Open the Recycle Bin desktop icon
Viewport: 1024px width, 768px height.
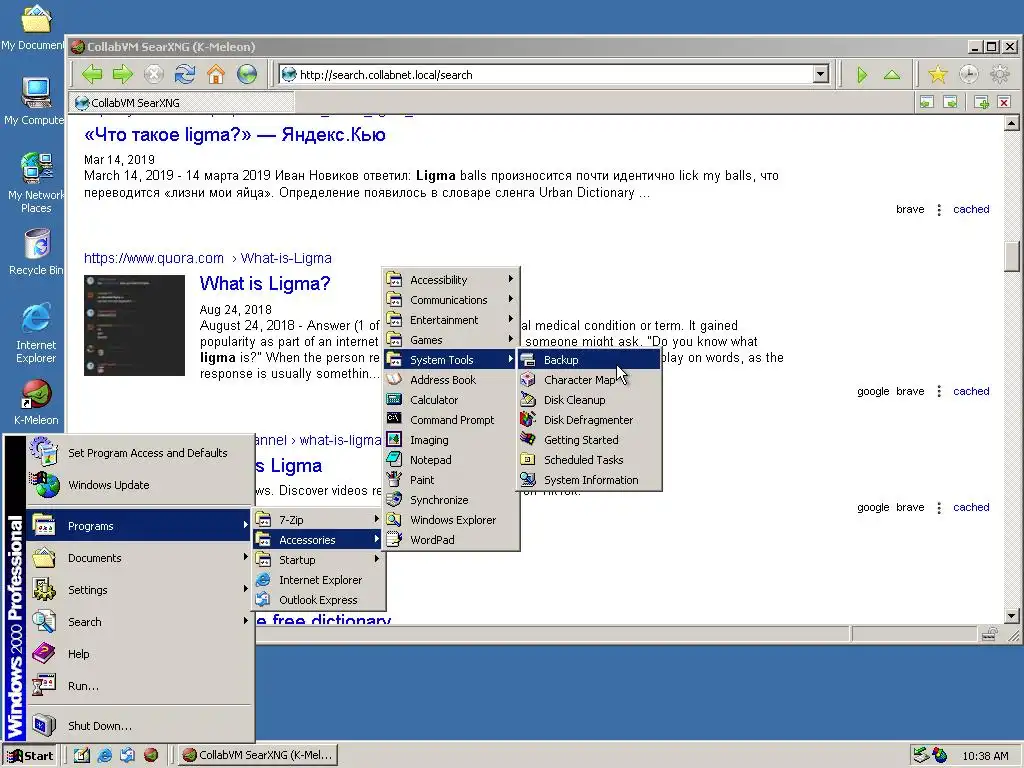coord(36,252)
